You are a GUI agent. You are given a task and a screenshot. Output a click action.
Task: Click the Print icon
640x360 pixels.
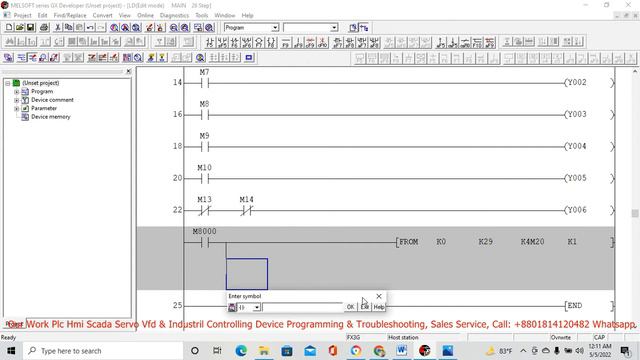tap(44, 27)
